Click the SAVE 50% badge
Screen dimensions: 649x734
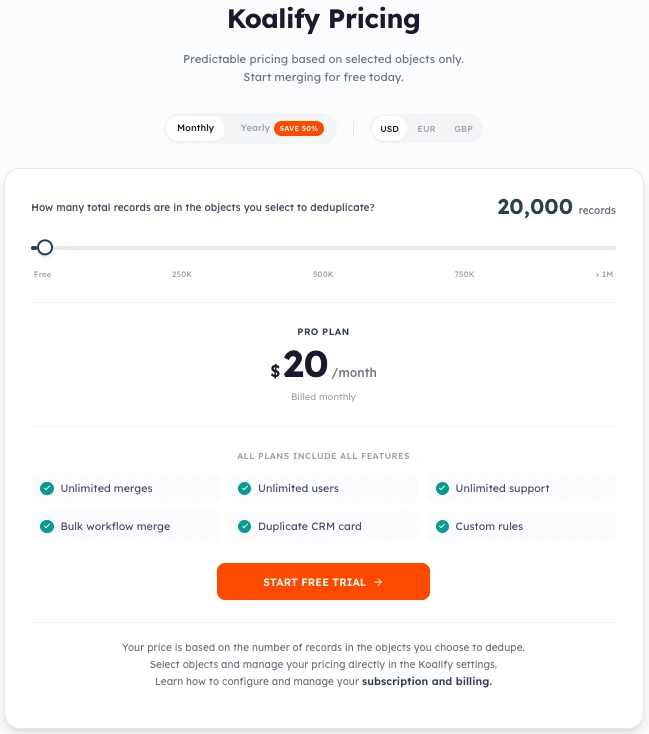pyautogui.click(x=299, y=129)
